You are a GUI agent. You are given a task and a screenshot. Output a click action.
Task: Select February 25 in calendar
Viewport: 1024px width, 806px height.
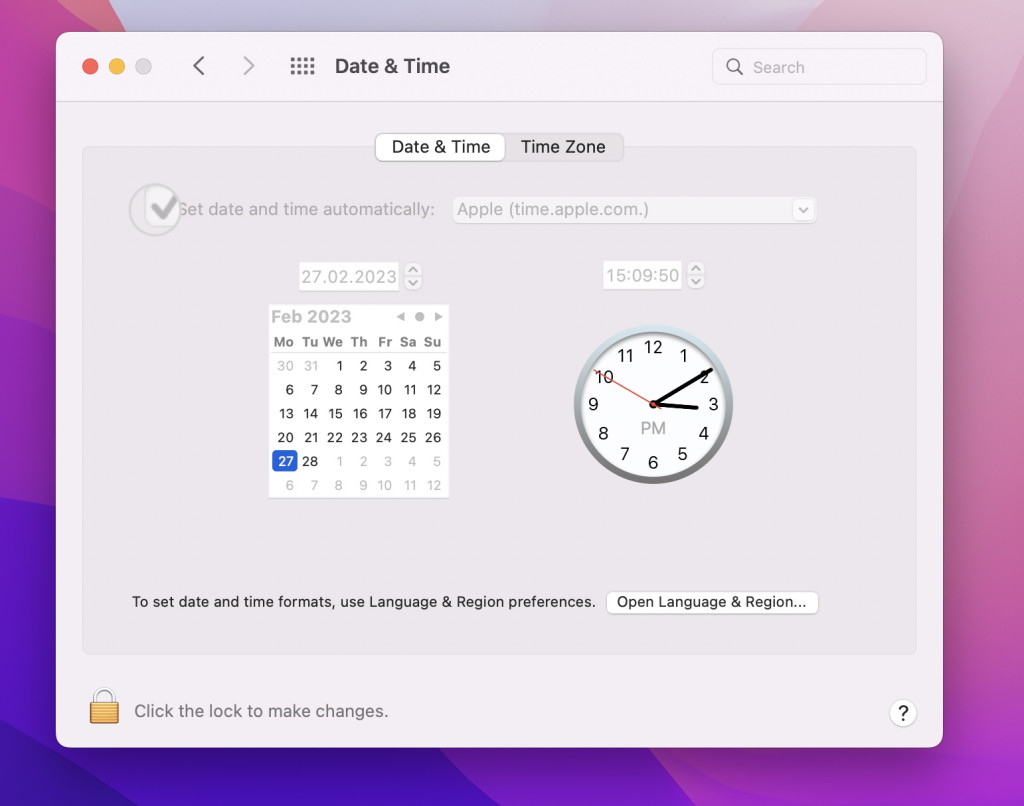409,438
